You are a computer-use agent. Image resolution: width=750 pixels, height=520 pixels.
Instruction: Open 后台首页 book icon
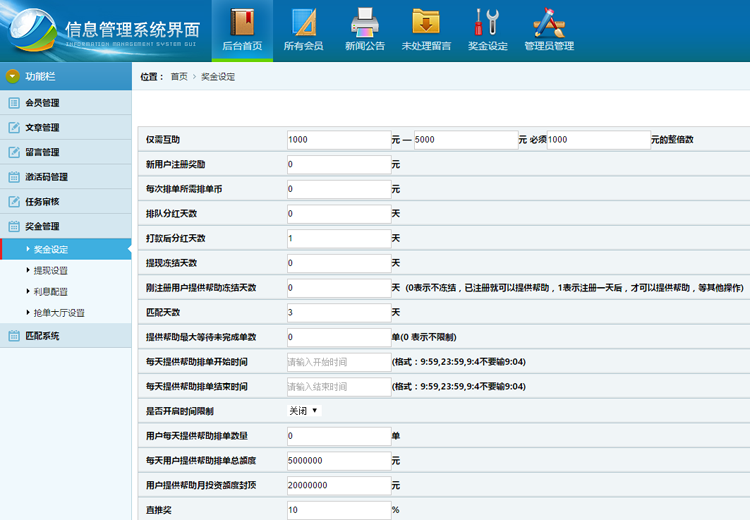[242, 22]
